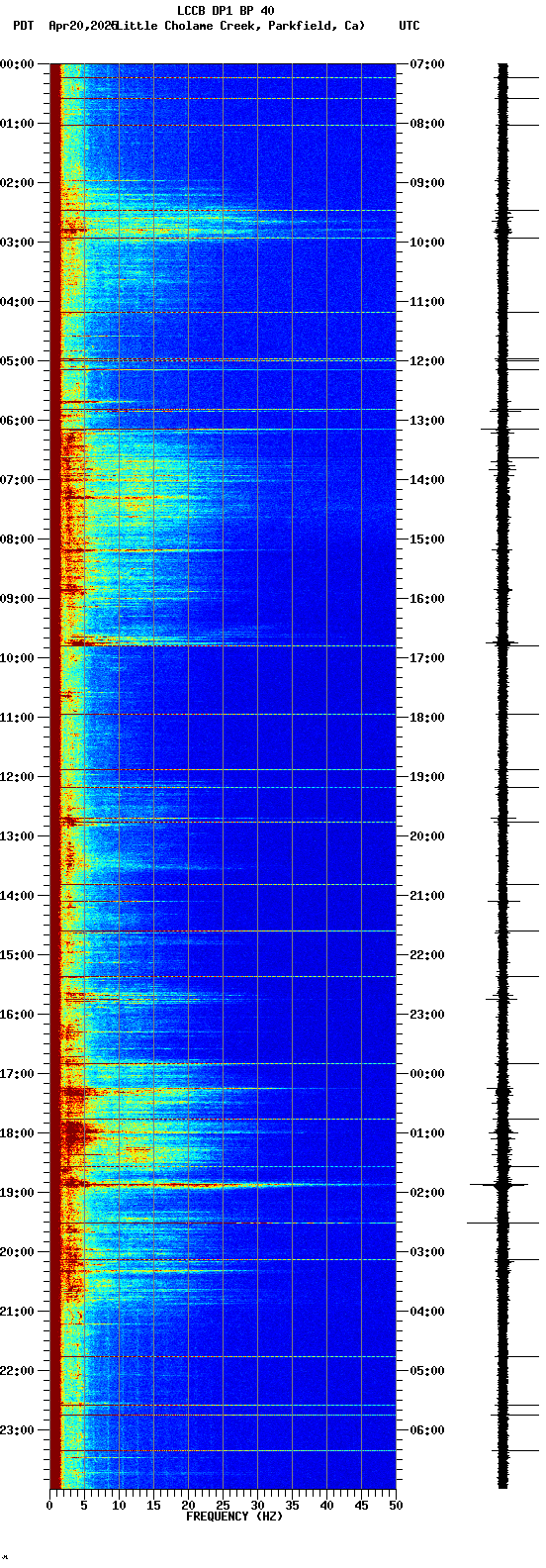Click the 17:00 UTC time label

[427, 658]
